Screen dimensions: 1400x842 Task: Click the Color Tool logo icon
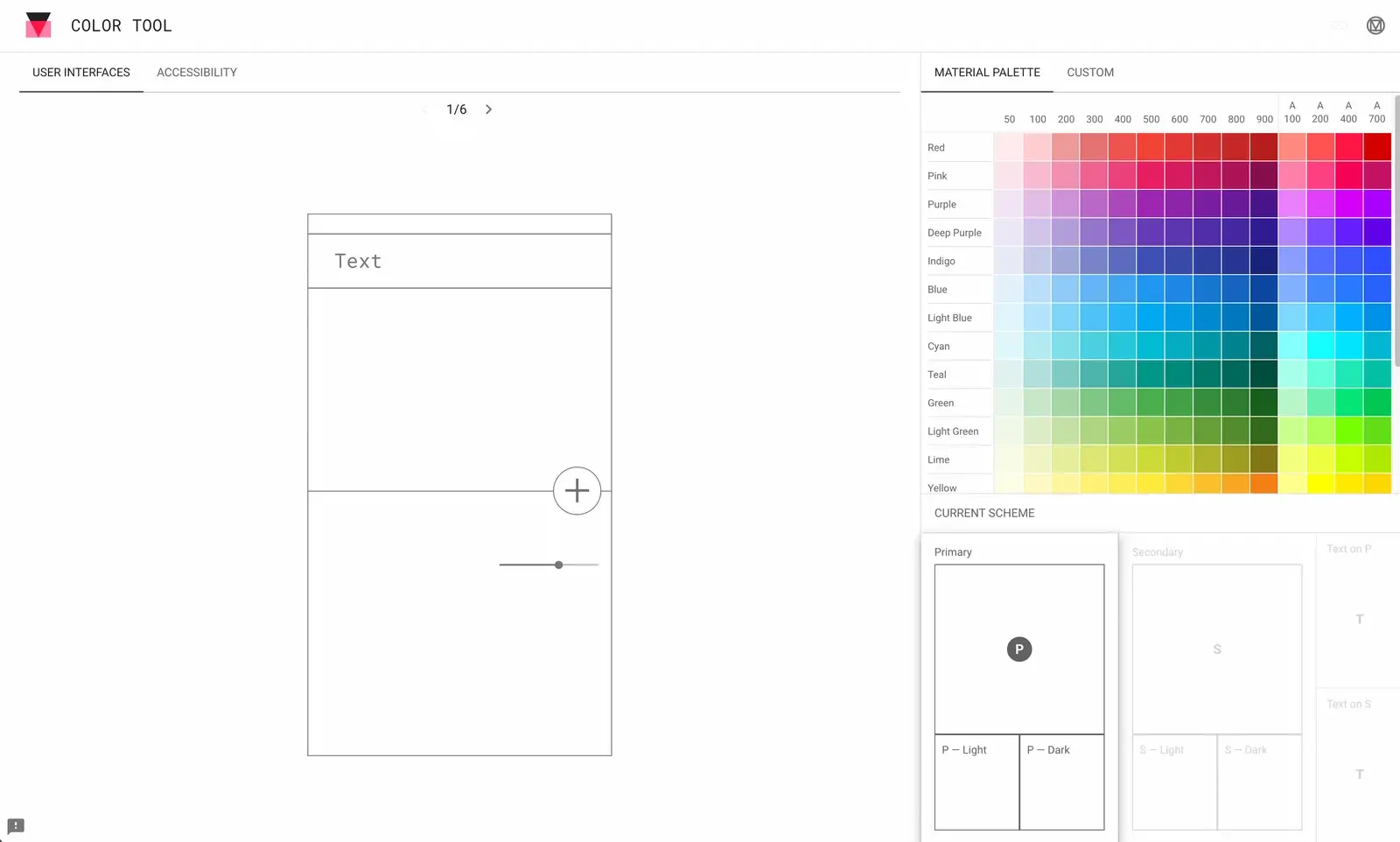[x=38, y=25]
